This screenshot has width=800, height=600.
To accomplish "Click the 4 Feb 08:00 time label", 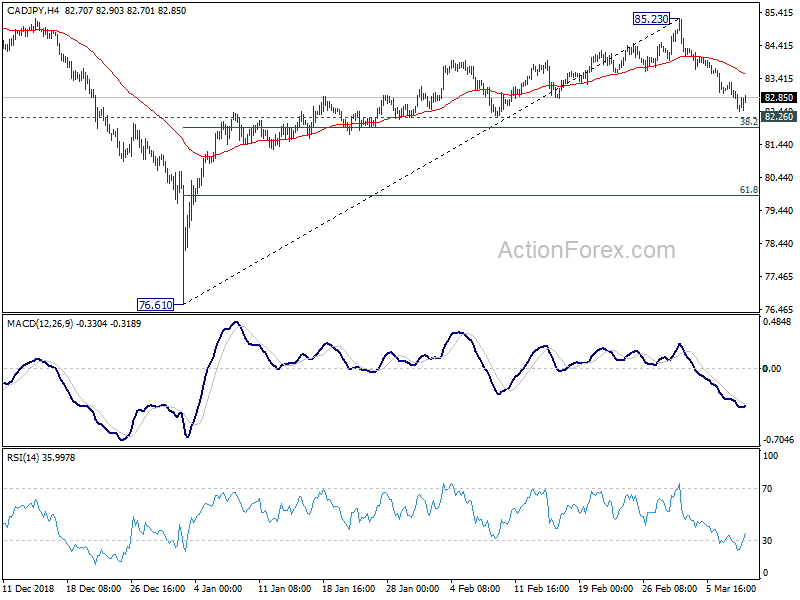I will tap(474, 588).
